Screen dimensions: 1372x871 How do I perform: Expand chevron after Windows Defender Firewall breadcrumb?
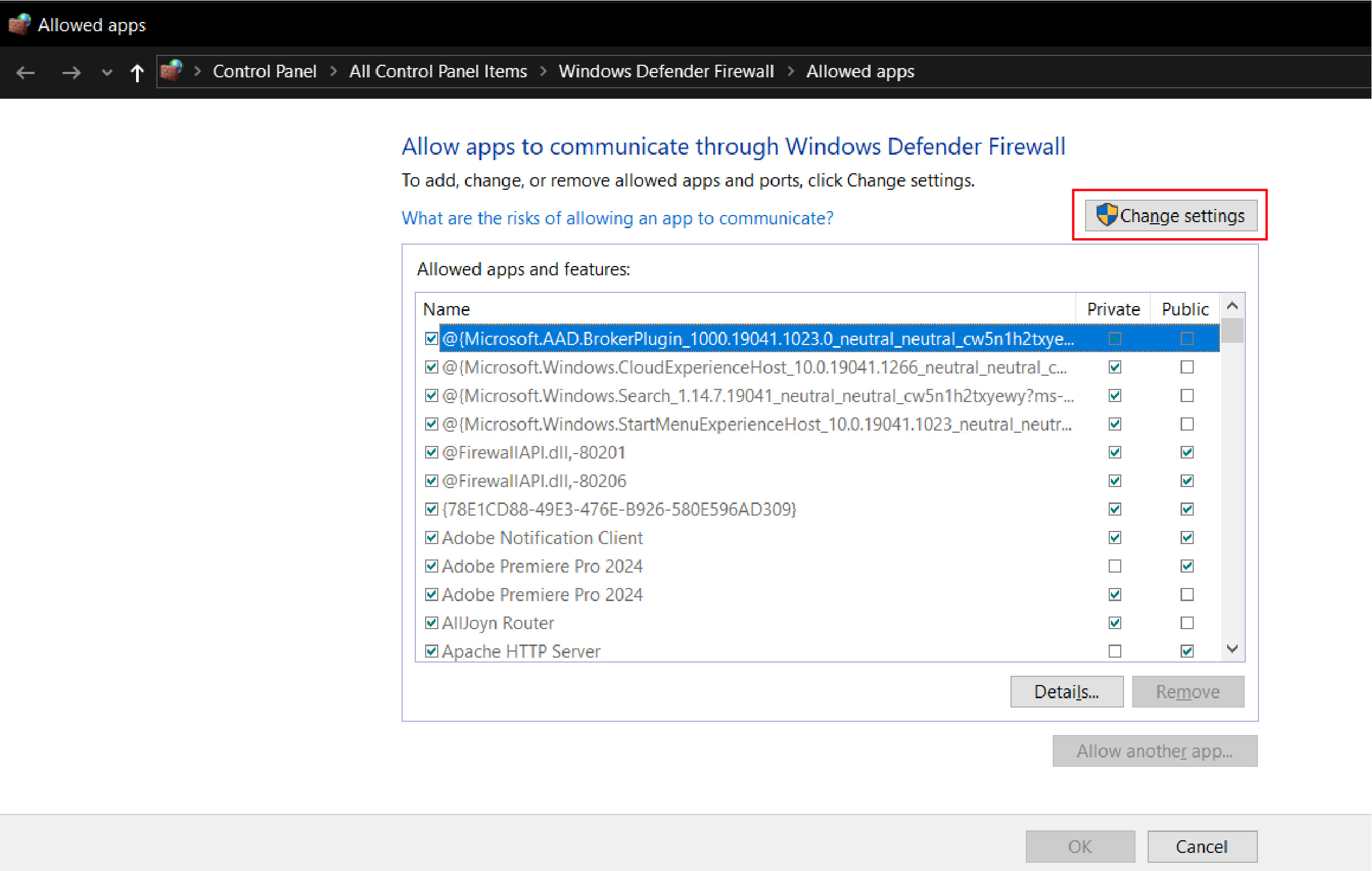point(791,71)
